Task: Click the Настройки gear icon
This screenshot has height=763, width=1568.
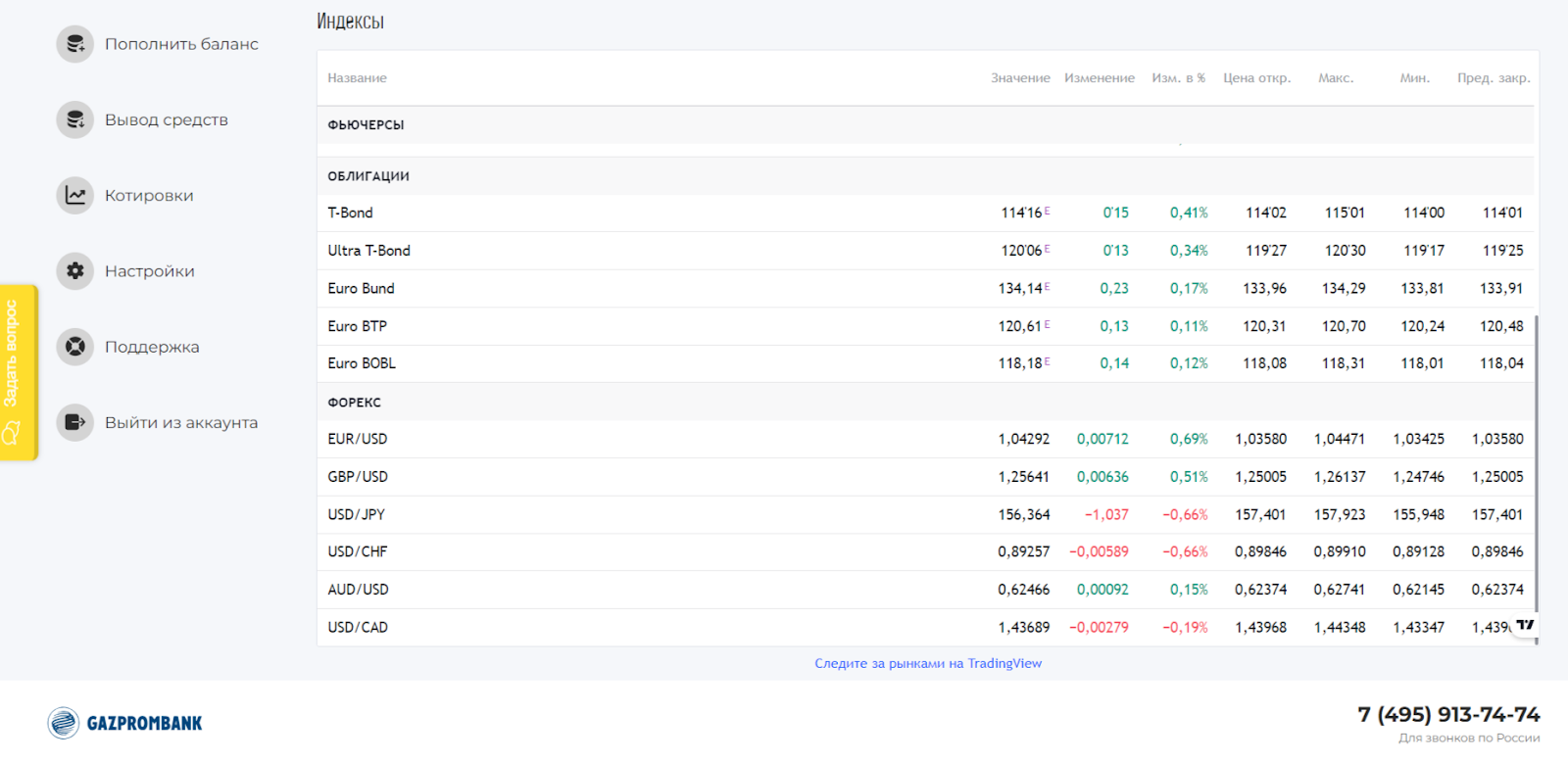Action: pyautogui.click(x=74, y=270)
